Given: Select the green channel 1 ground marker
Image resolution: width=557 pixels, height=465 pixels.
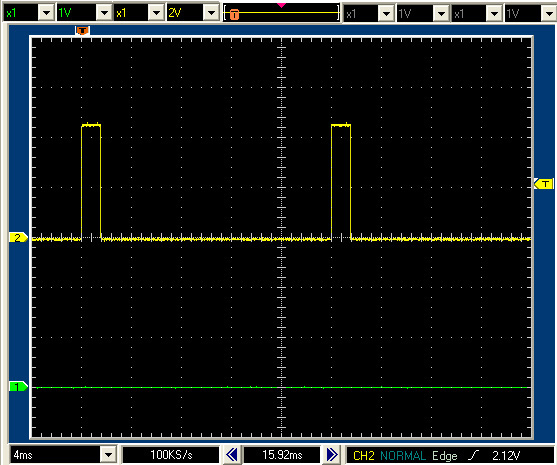Looking at the screenshot, I should click(x=18, y=386).
